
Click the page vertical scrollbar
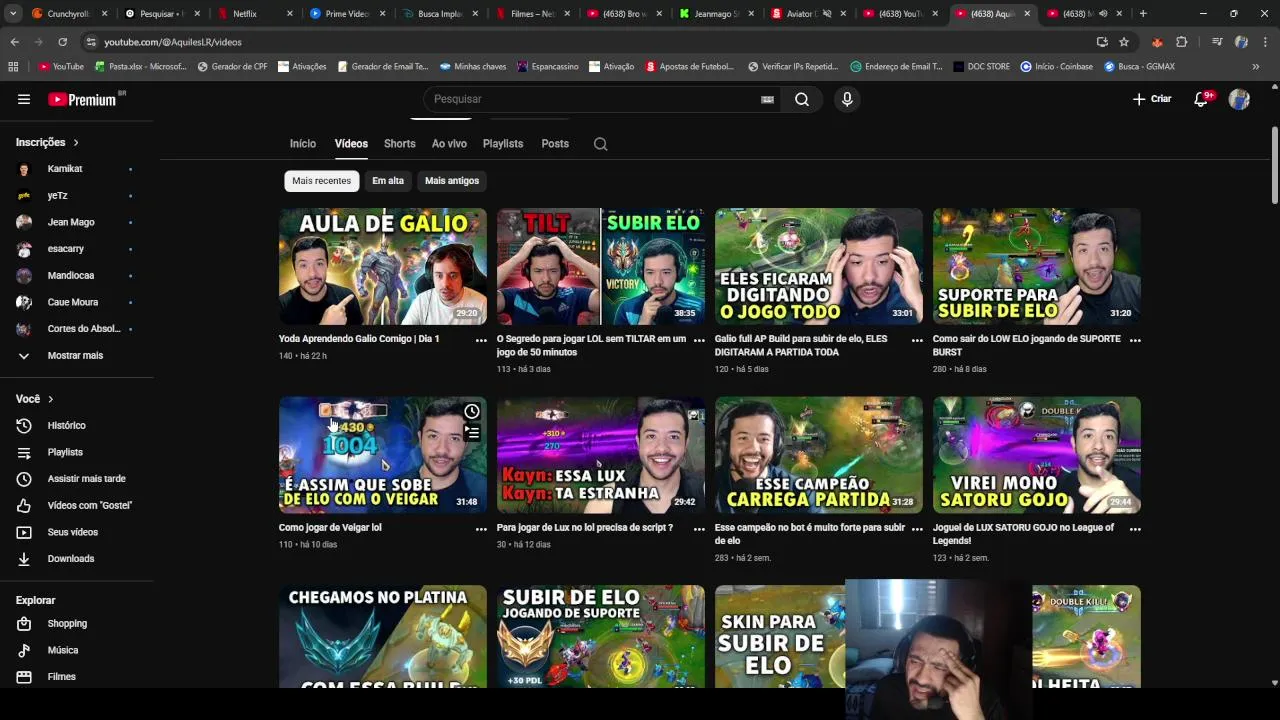coord(1274,165)
